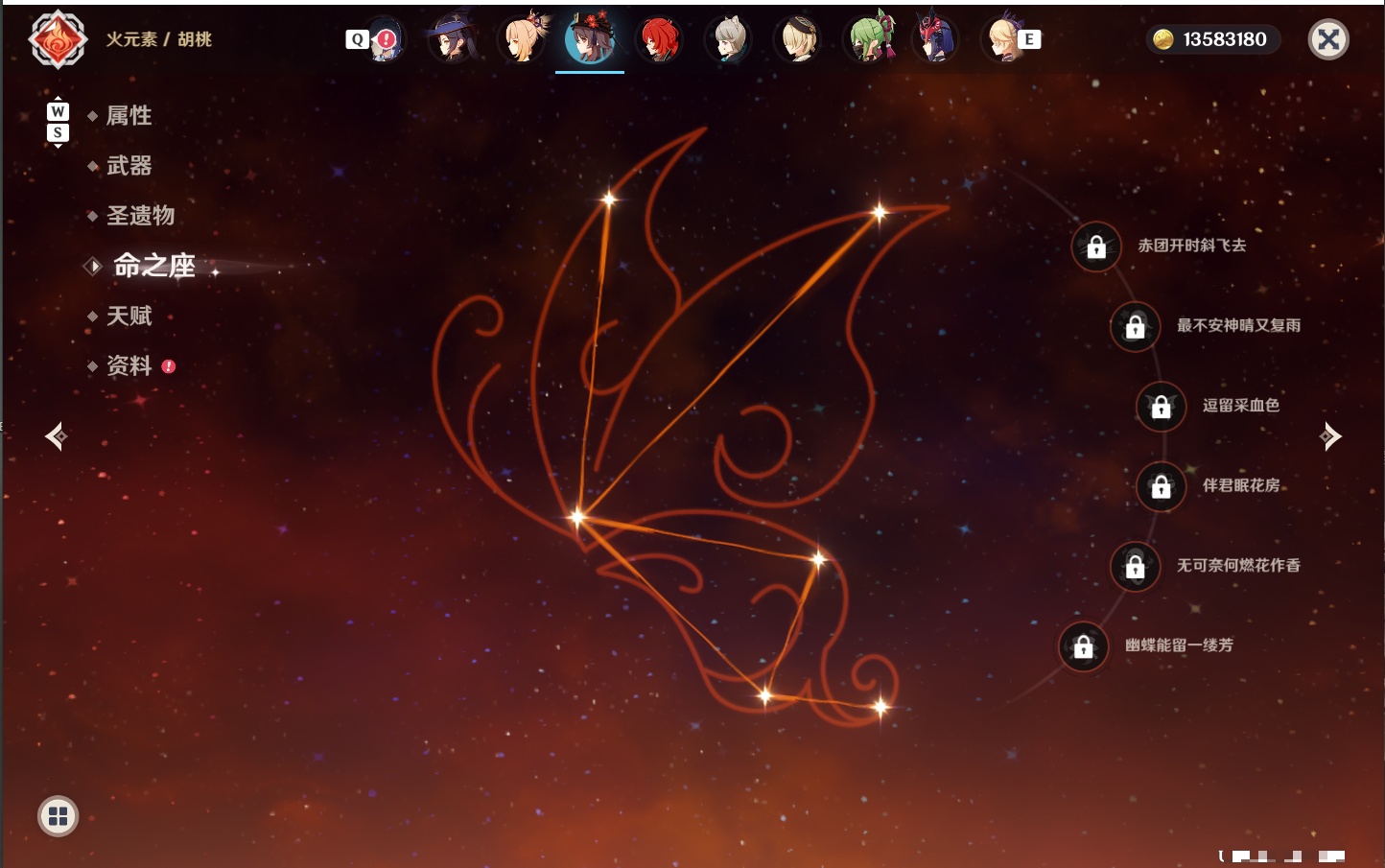The width and height of the screenshot is (1385, 868).
Task: Click the red alert badge beside 资料
Action: pyautogui.click(x=169, y=366)
